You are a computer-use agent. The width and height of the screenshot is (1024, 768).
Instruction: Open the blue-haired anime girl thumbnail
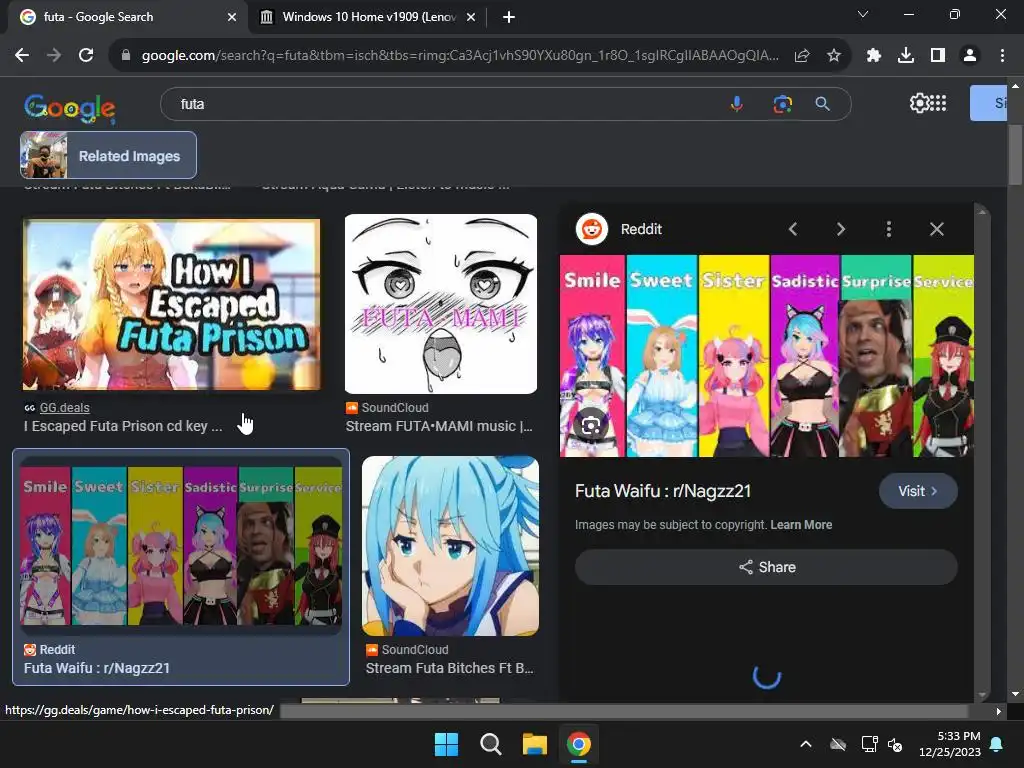point(451,546)
